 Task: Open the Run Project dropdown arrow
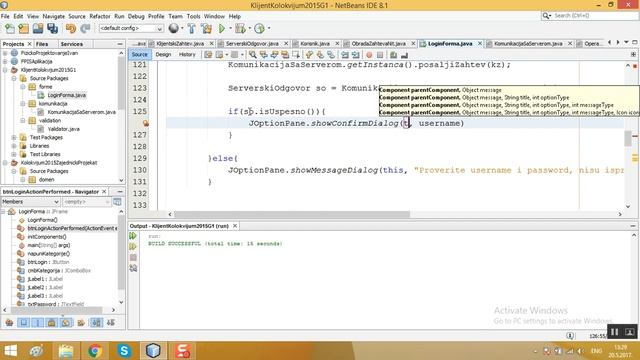click(230, 28)
